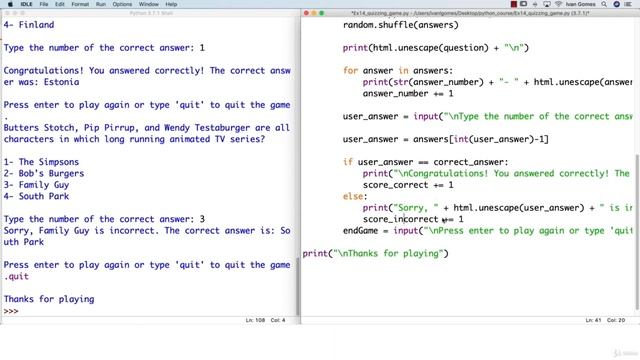Click "4- South Park" in shell output
Screen dimensions: 640x360
pos(36,196)
